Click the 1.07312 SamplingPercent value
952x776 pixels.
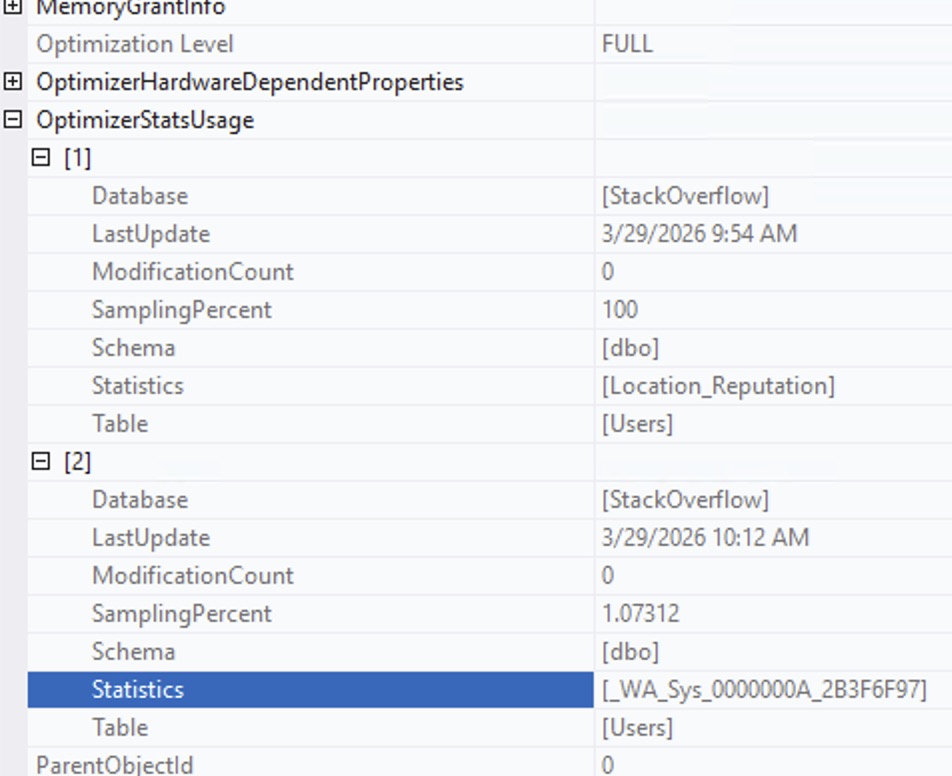pos(640,614)
